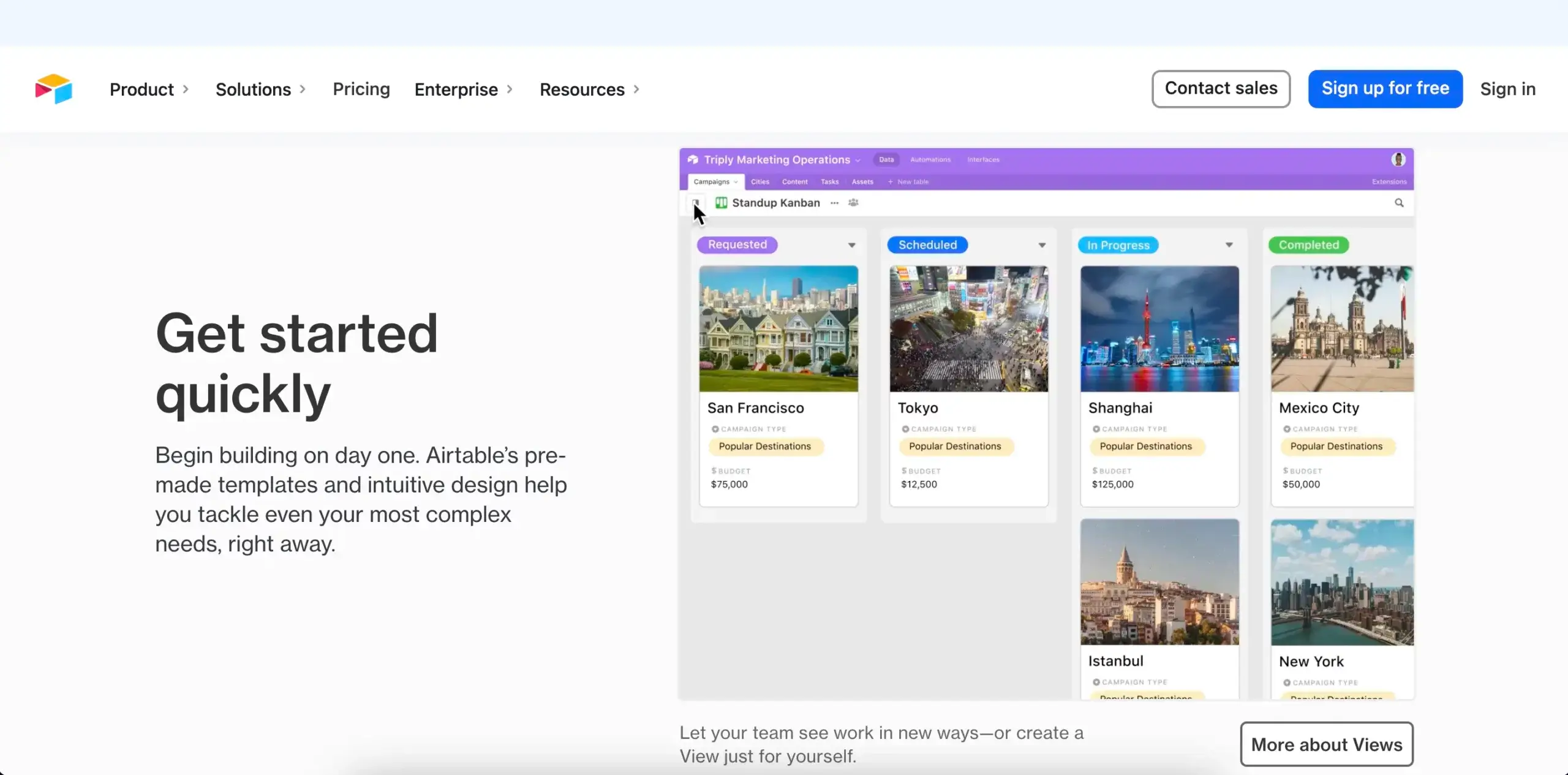Expand the Requested column dropdown arrow

[x=852, y=244]
